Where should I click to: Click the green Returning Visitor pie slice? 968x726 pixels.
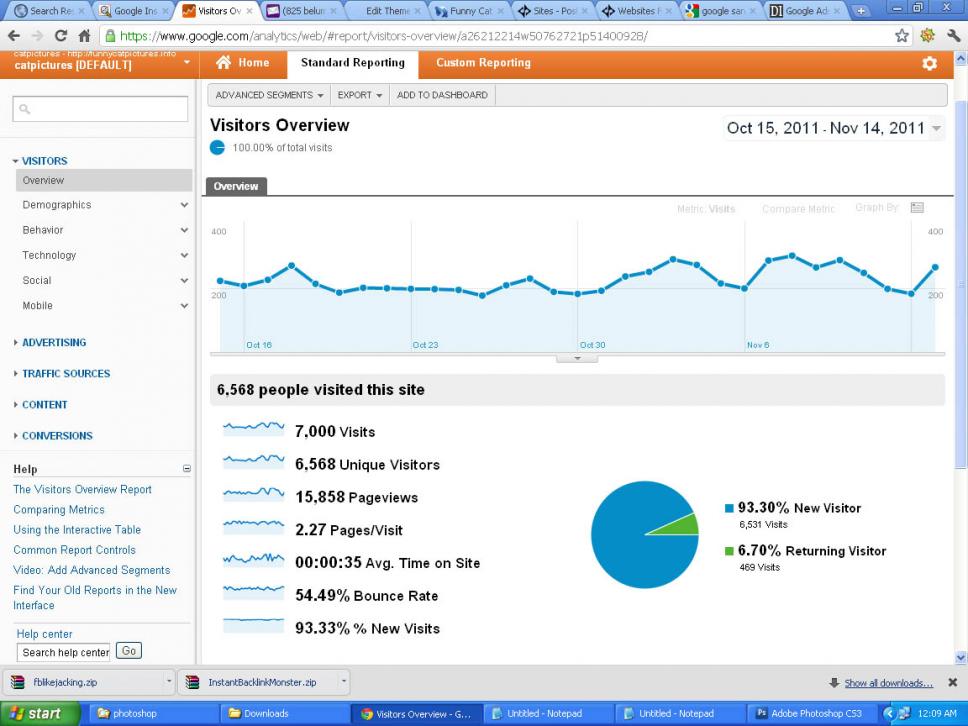click(680, 526)
